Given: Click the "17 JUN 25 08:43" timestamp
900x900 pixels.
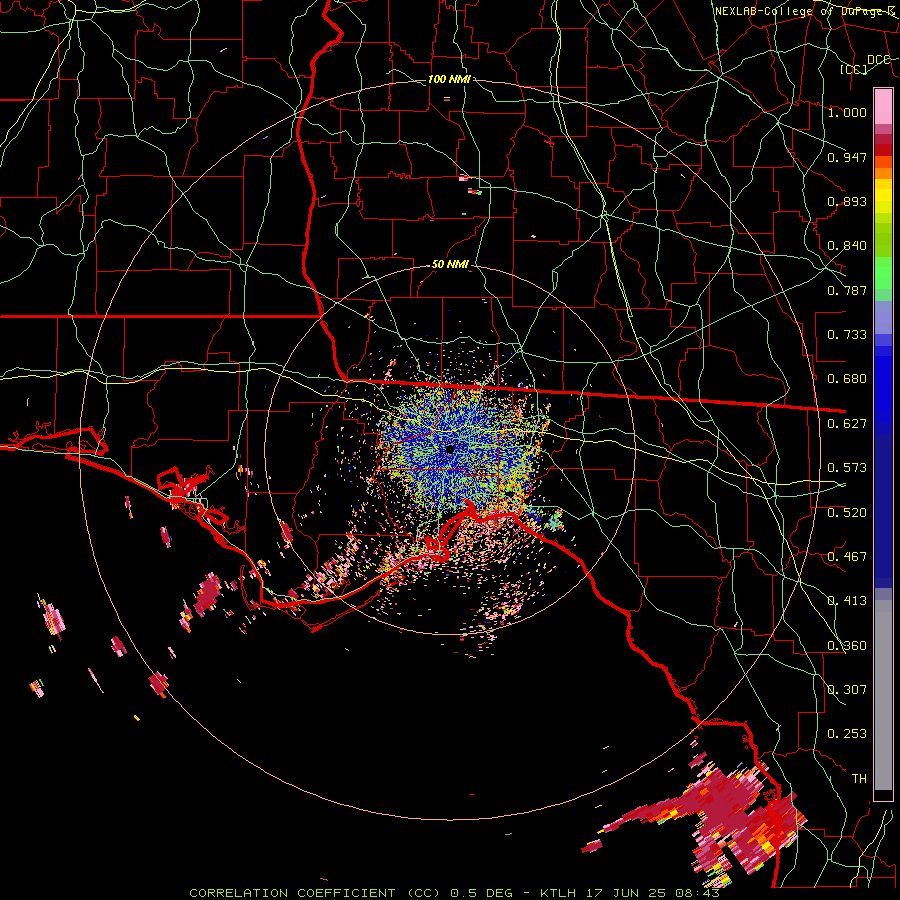Looking at the screenshot, I should coord(653,893).
